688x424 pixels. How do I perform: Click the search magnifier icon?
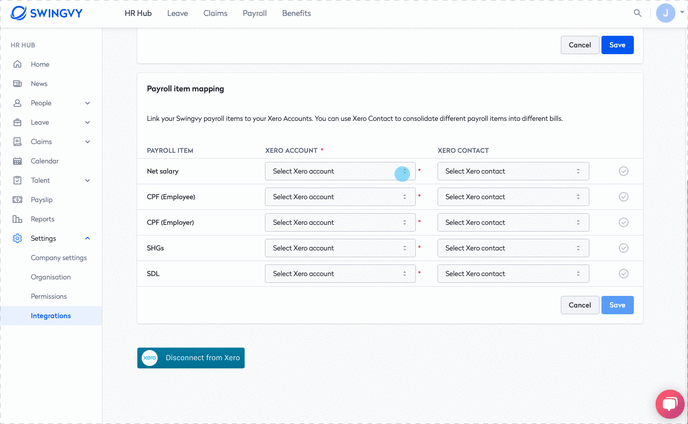tap(638, 13)
